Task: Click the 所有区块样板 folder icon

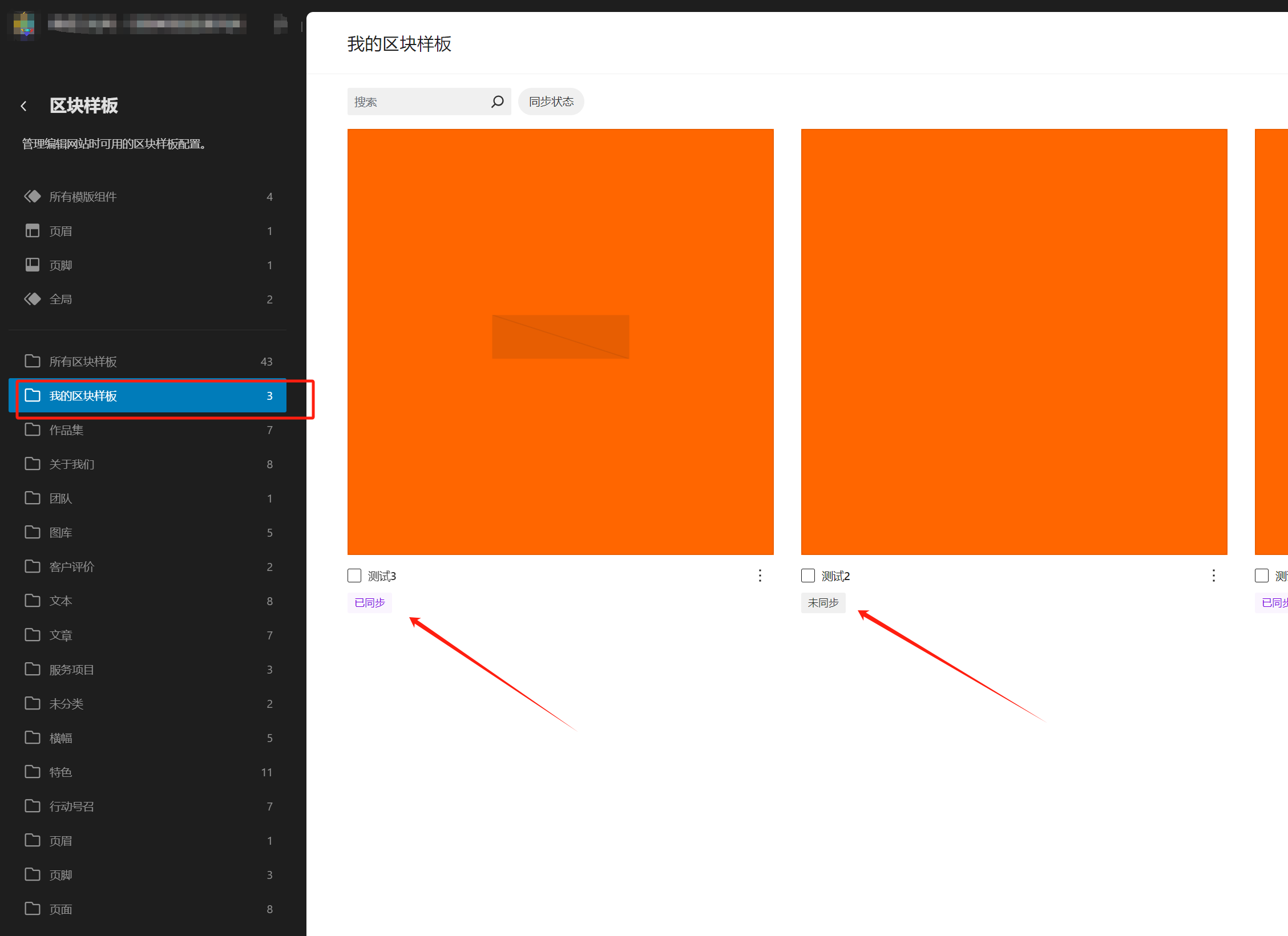Action: tap(33, 361)
